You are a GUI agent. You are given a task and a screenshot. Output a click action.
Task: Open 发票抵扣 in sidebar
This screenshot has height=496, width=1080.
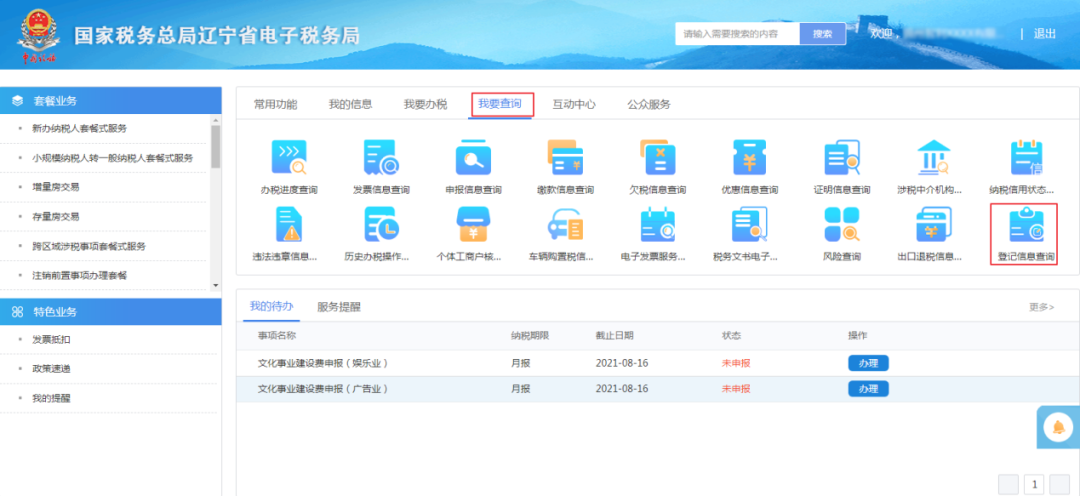(x=51, y=340)
